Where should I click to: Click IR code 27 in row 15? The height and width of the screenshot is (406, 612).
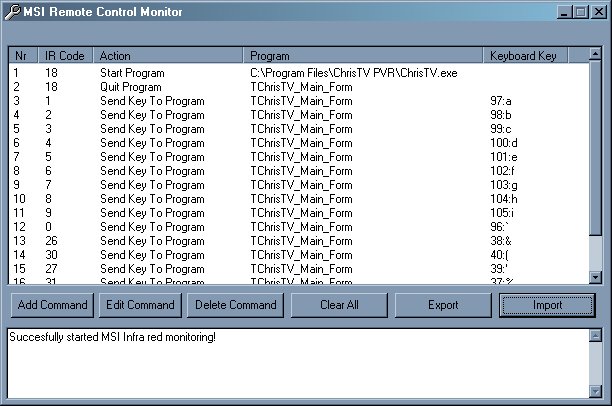pyautogui.click(x=51, y=269)
